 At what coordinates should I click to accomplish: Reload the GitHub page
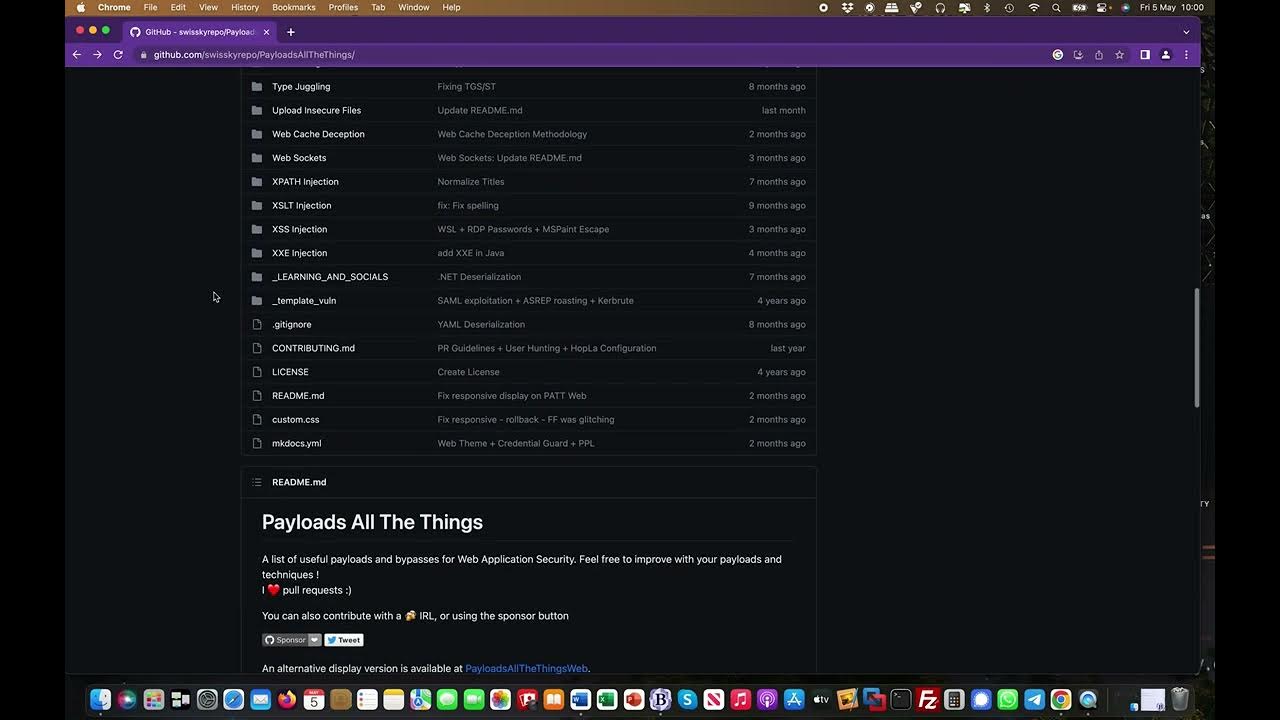coord(118,55)
